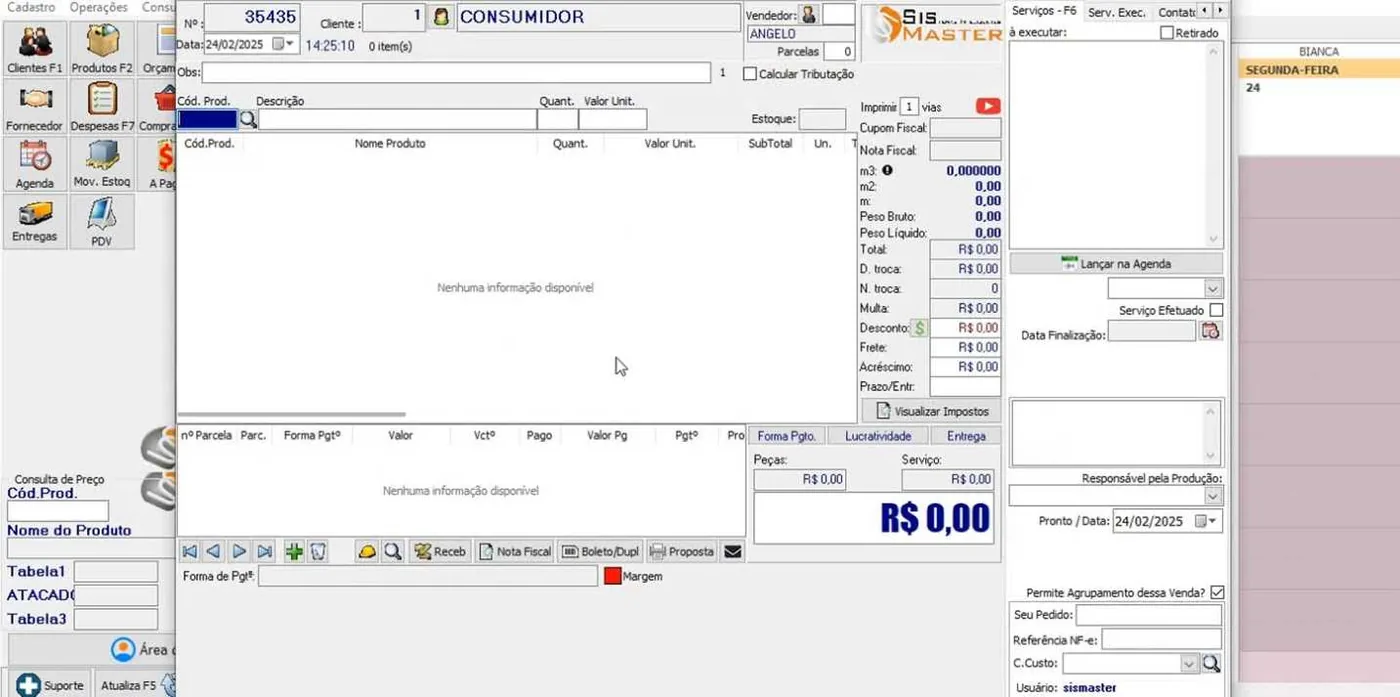The width and height of the screenshot is (1400, 697).
Task: Go to next record
Action: pos(239,551)
